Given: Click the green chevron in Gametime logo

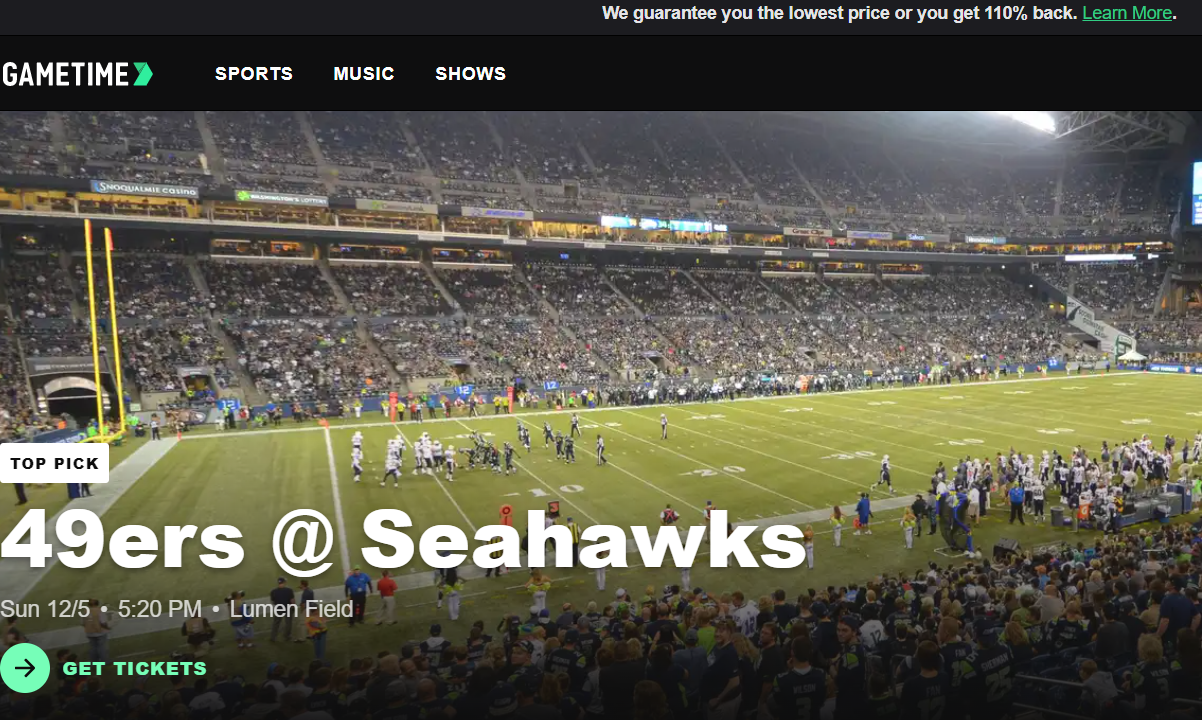Looking at the screenshot, I should (143, 74).
